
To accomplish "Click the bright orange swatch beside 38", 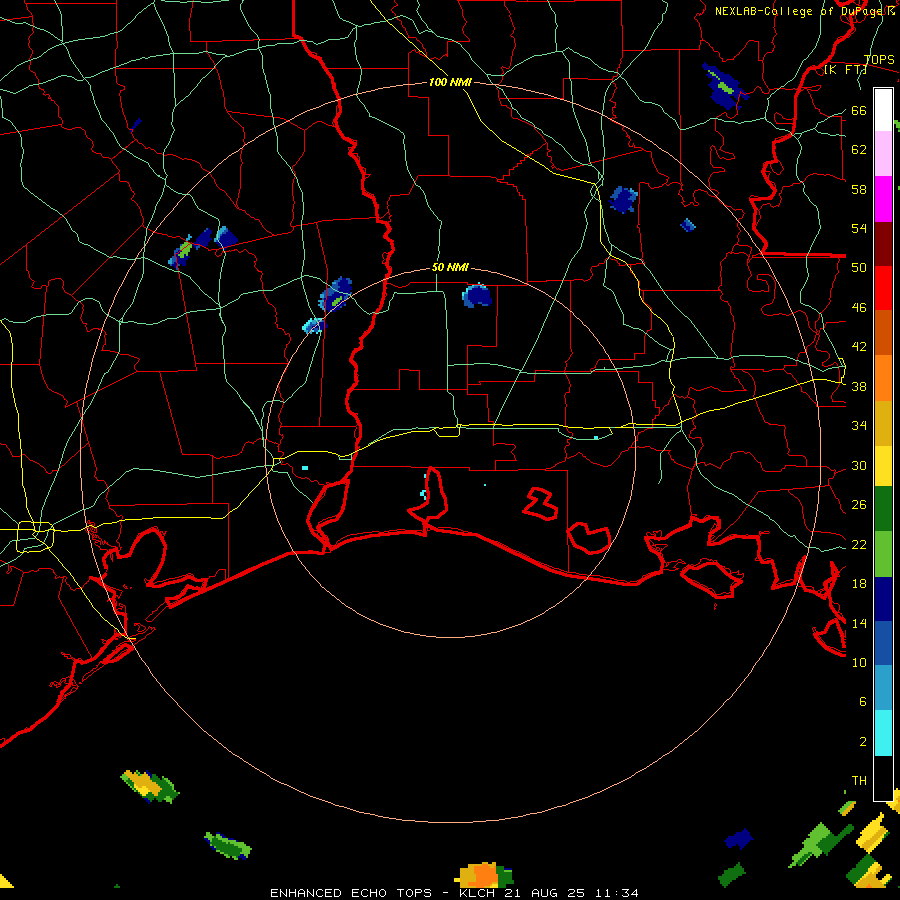I will pos(883,378).
